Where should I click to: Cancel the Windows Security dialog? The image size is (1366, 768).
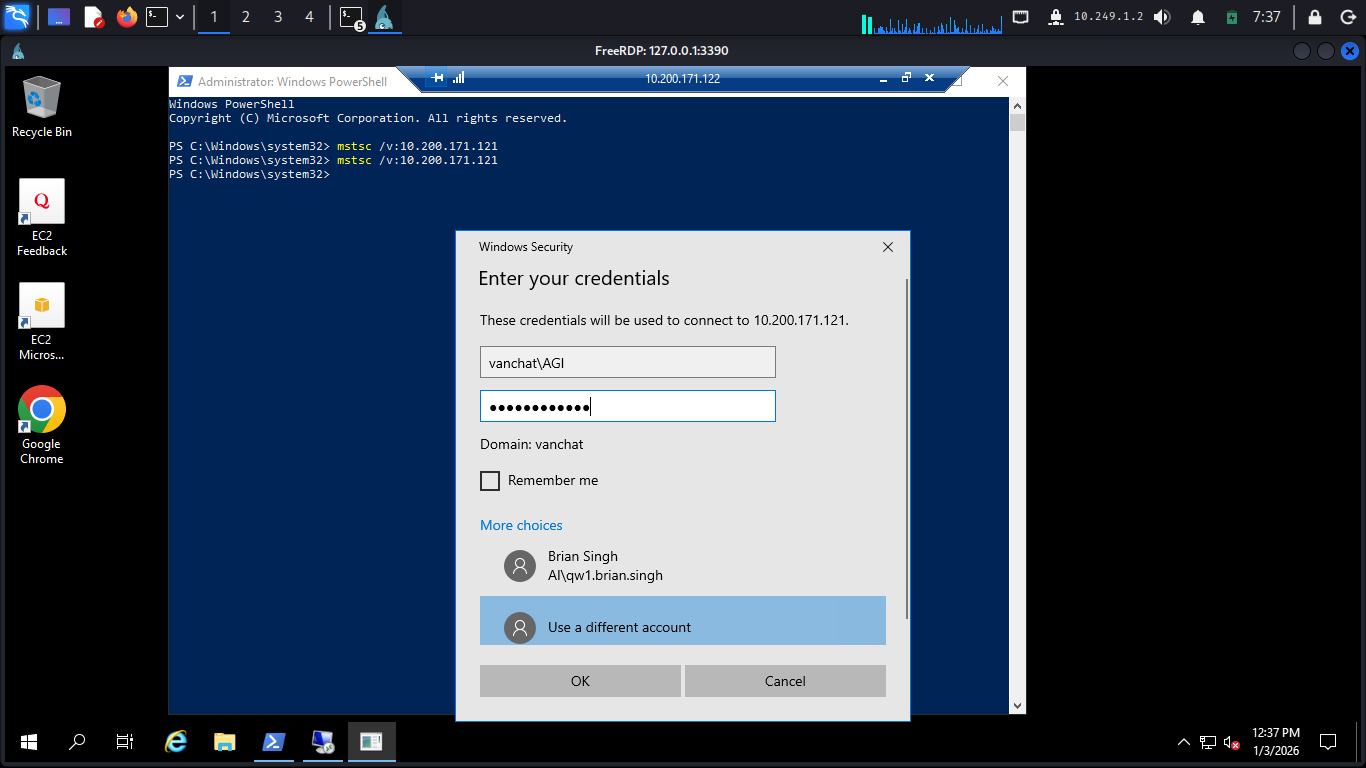coord(785,681)
